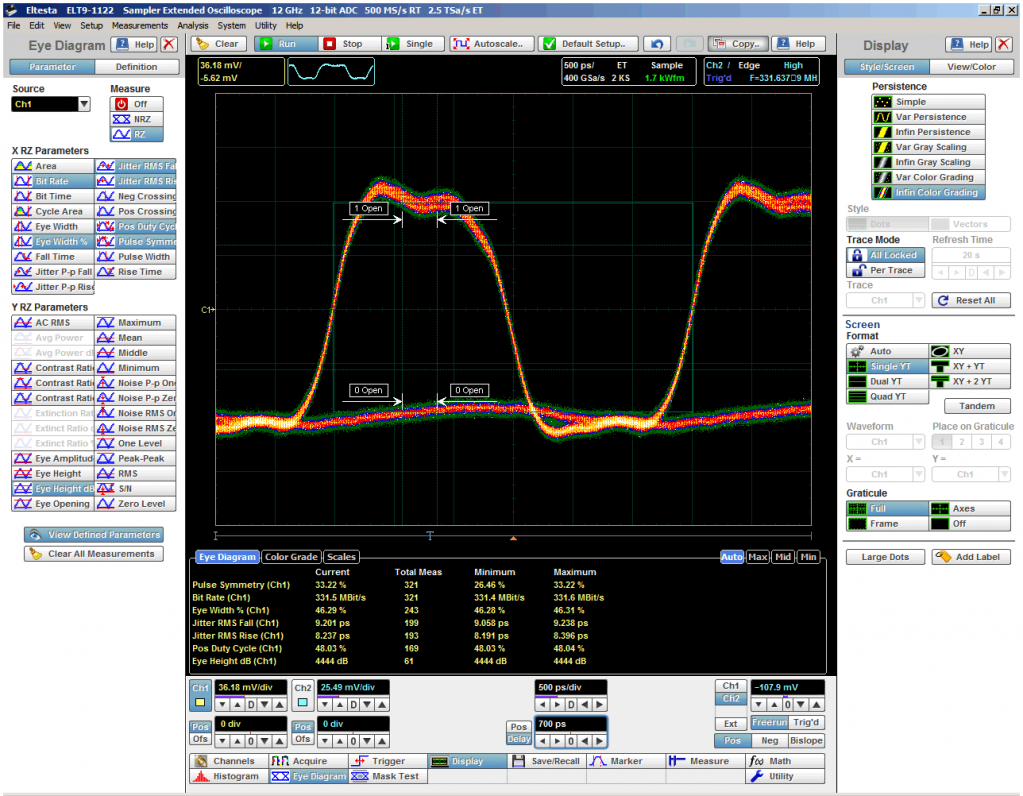This screenshot has height=796, width=1023.
Task: Click the Add Label button
Action: click(x=970, y=557)
